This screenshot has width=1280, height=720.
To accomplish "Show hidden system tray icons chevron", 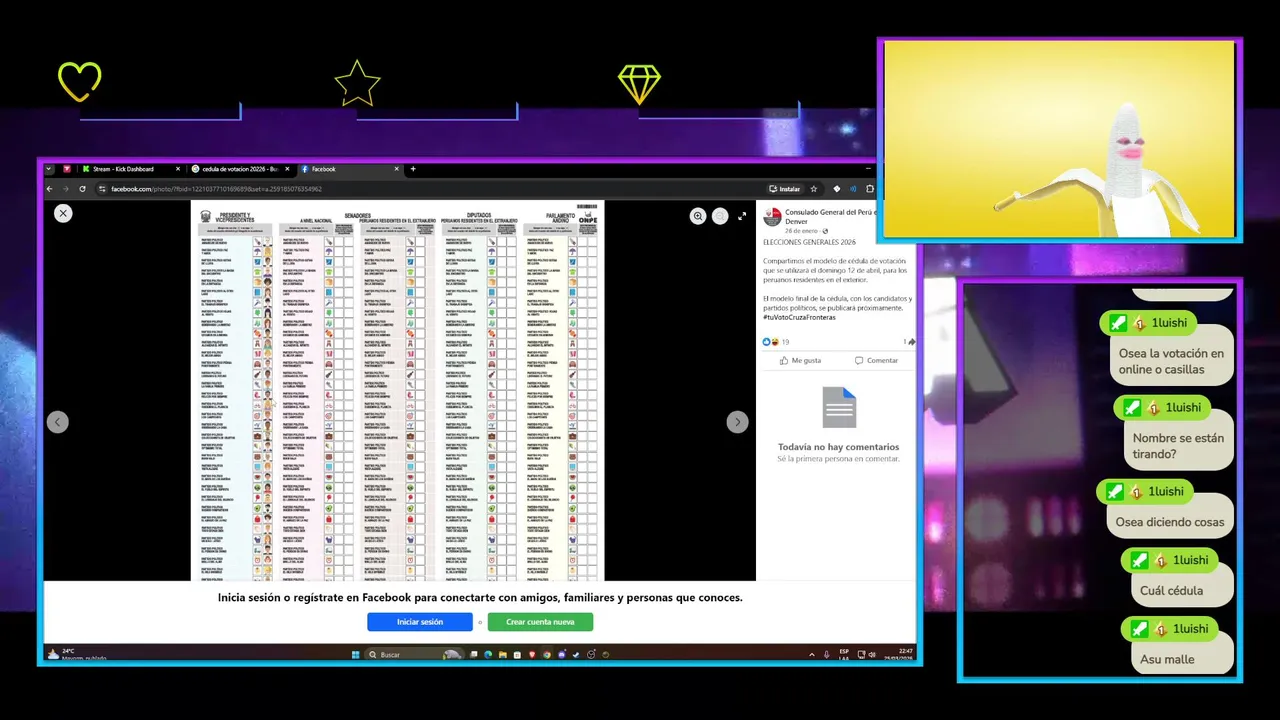I will coord(811,655).
